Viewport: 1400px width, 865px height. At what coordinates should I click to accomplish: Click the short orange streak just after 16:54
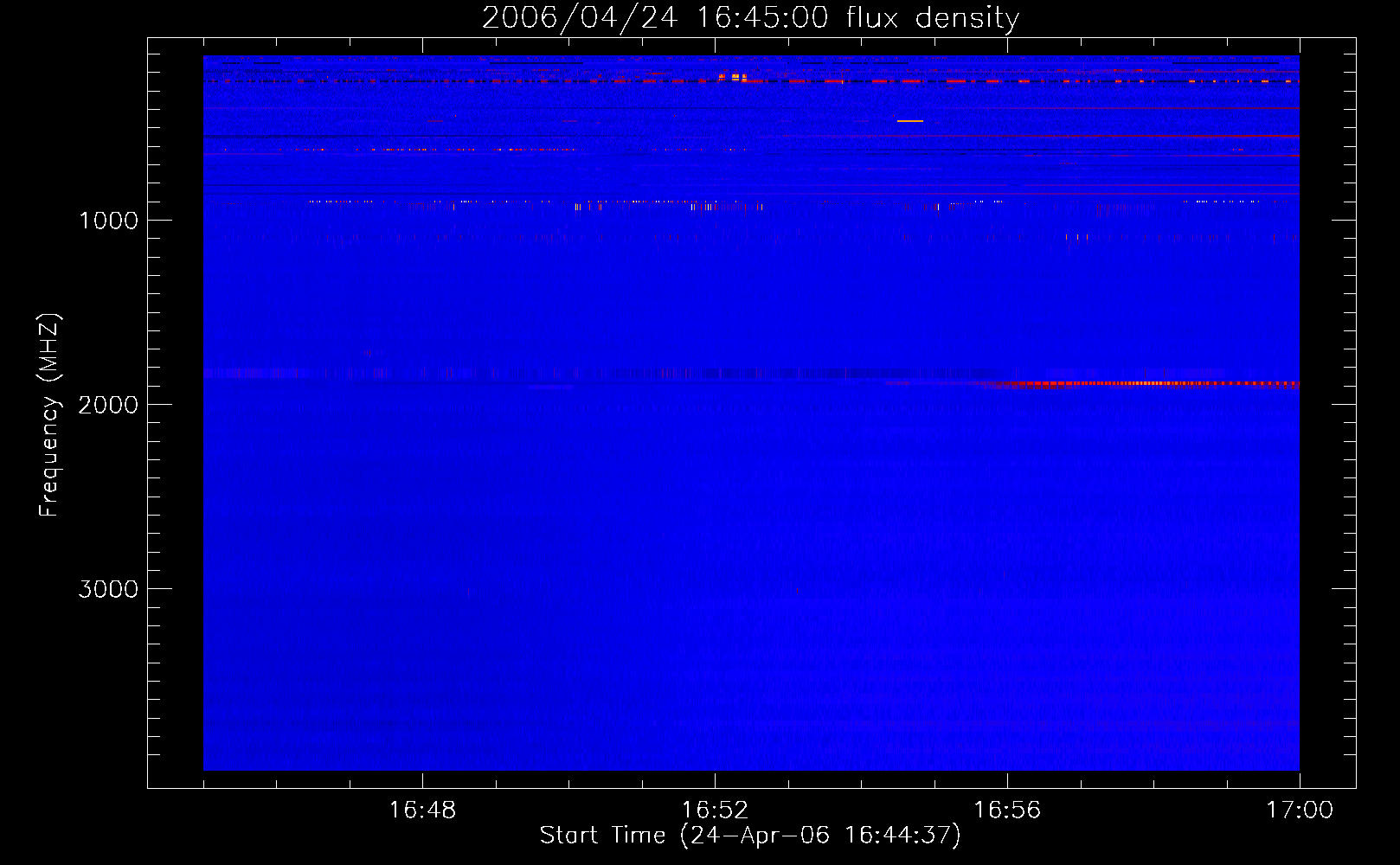pyautogui.click(x=909, y=121)
